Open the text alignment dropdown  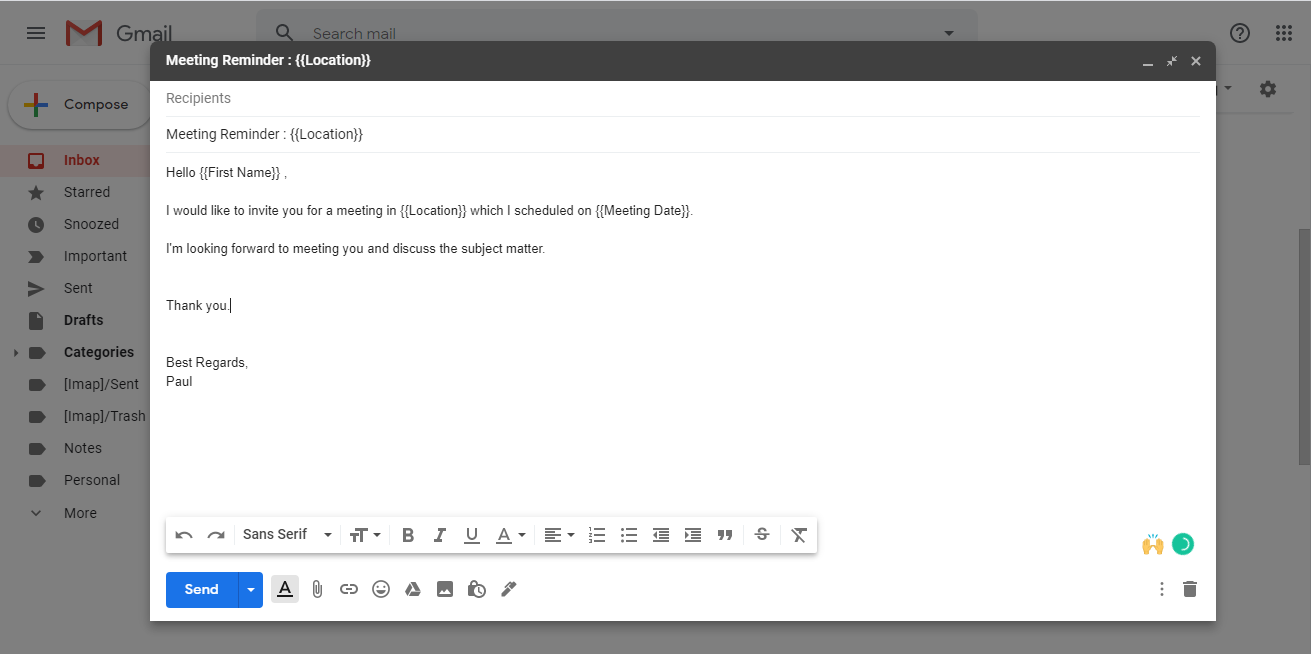point(559,535)
